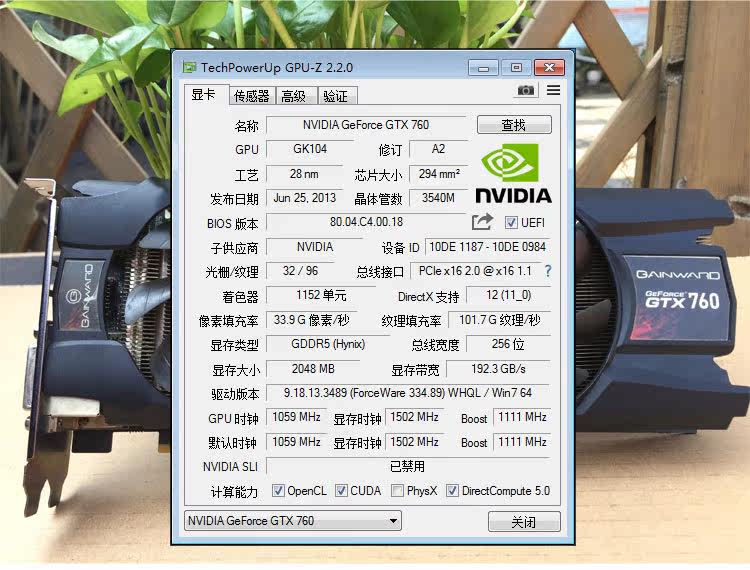This screenshot has height=570, width=750.
Task: Click the name field NVIDIA GeForce GTX 760
Action: pyautogui.click(x=366, y=125)
